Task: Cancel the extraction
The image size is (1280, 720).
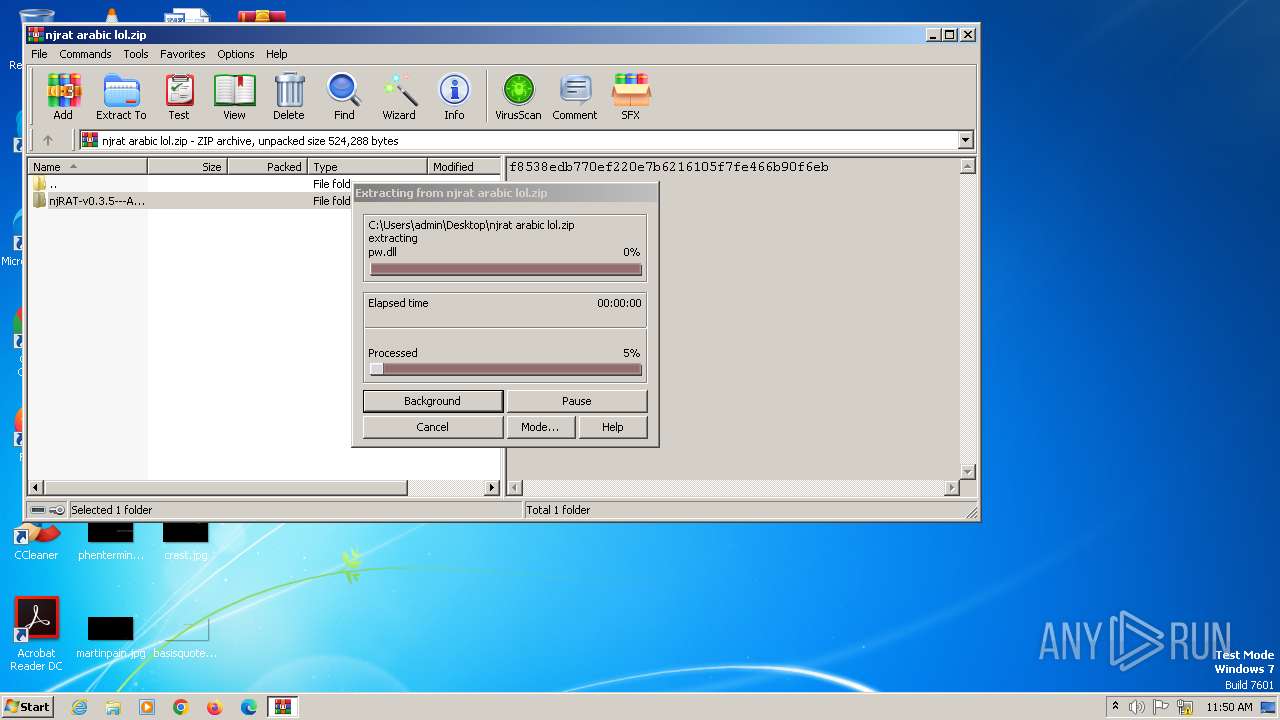Action: coord(433,427)
